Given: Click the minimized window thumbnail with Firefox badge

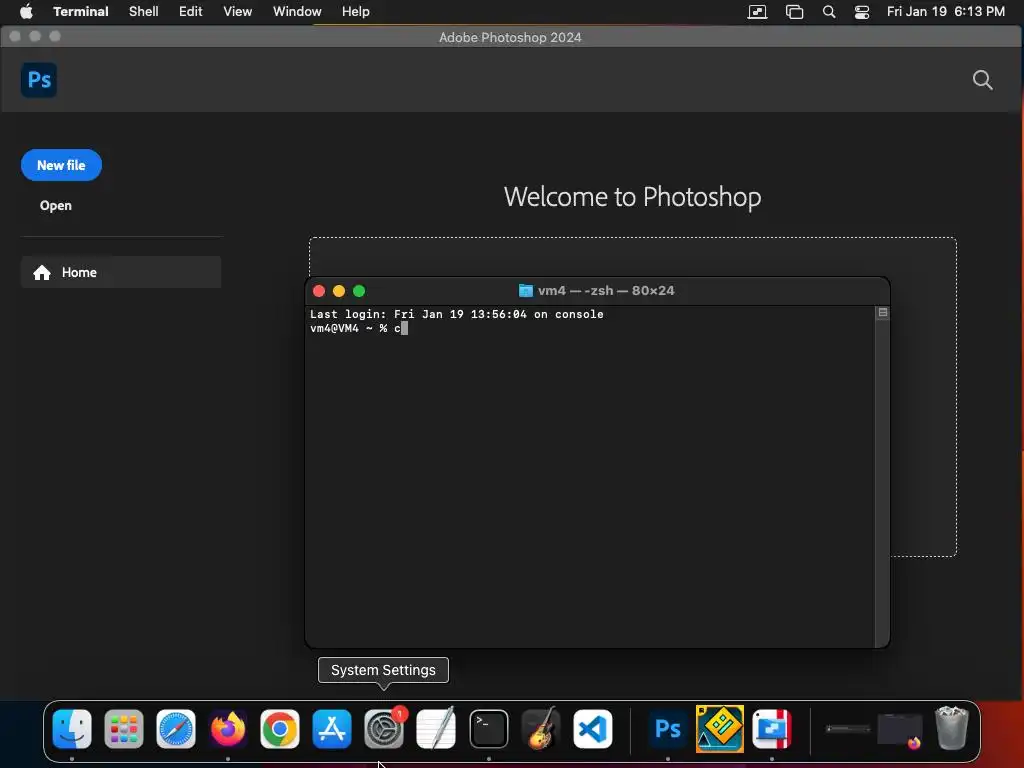Looking at the screenshot, I should click(900, 729).
